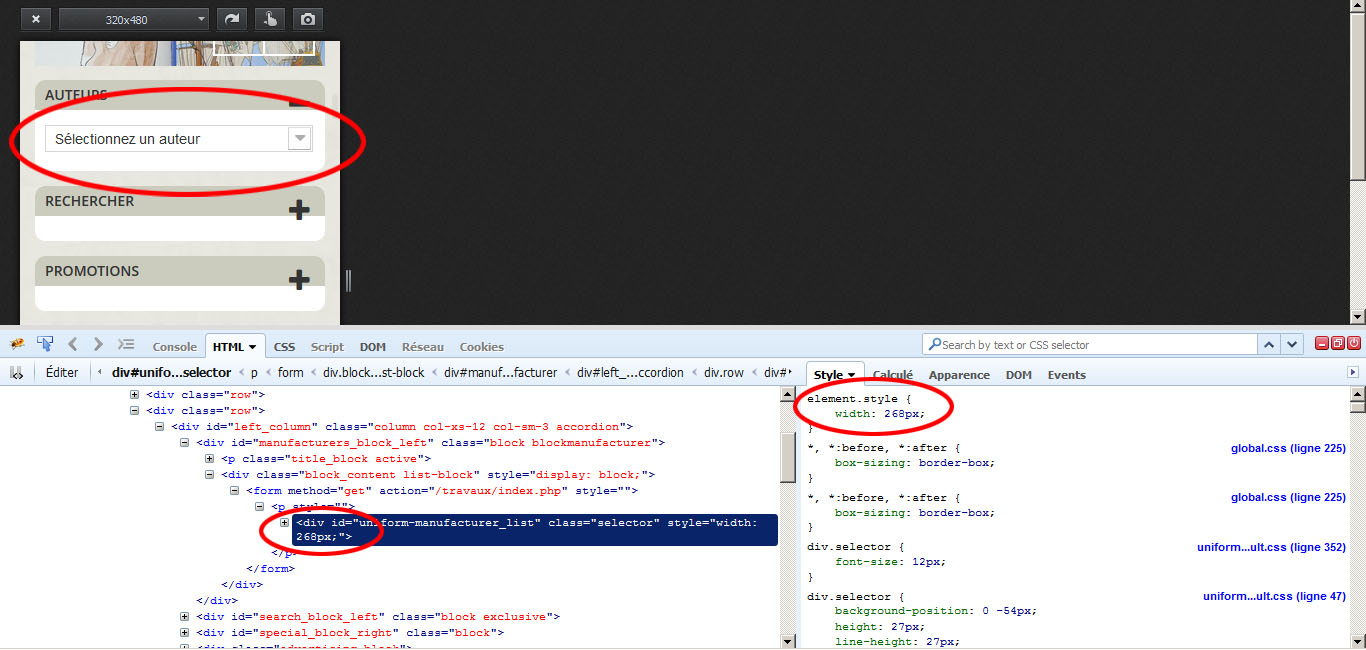Select div#manuf...facturer breadcrumb
This screenshot has height=650, width=1366.
coord(500,373)
